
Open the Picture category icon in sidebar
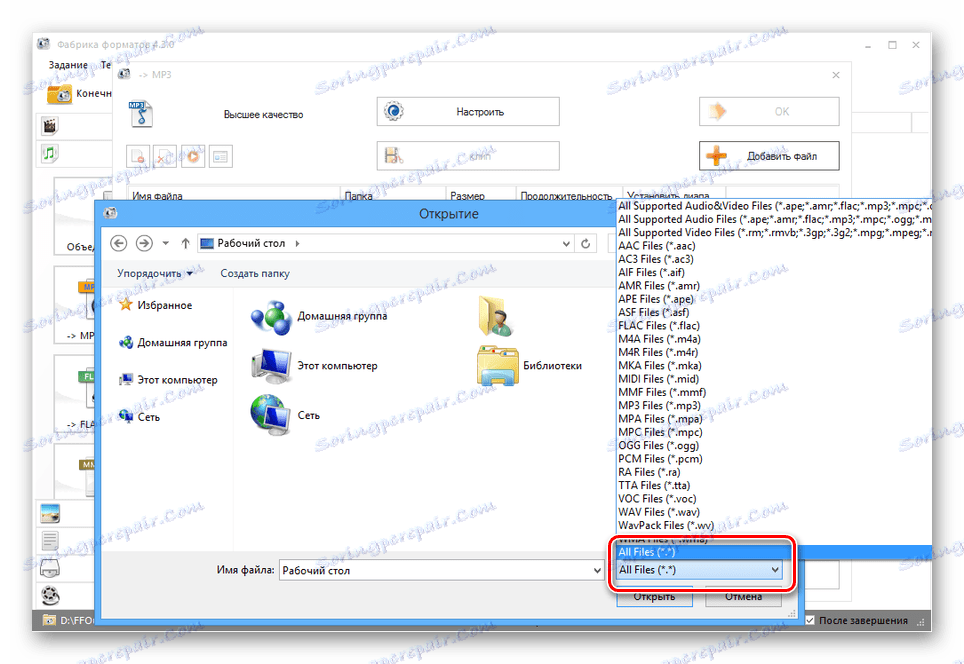pos(50,513)
